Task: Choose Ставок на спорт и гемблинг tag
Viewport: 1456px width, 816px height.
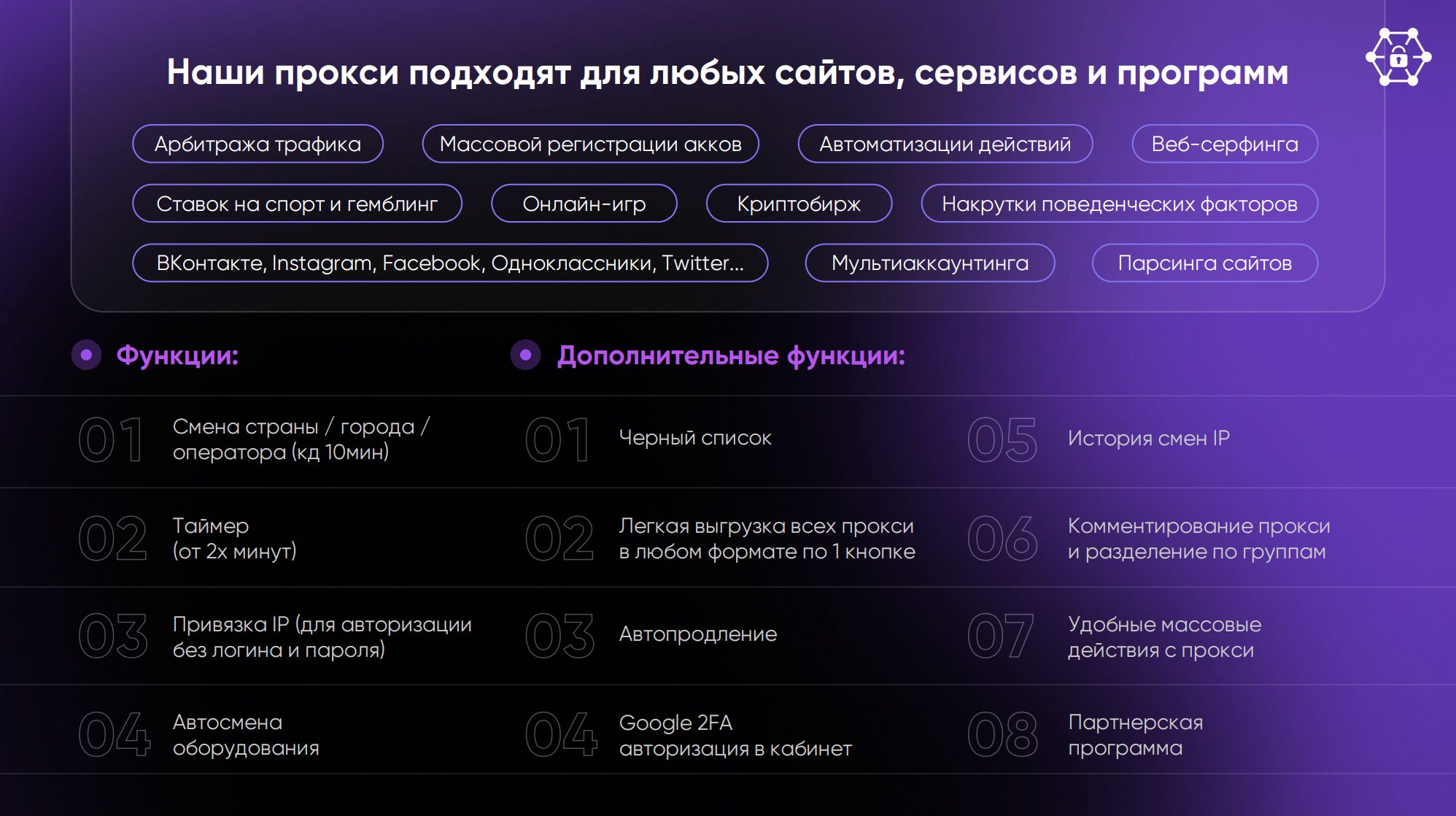Action: [297, 204]
